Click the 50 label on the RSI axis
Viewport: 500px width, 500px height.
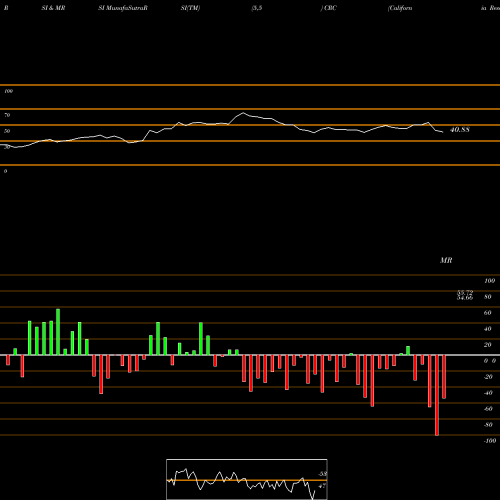pos(7,131)
